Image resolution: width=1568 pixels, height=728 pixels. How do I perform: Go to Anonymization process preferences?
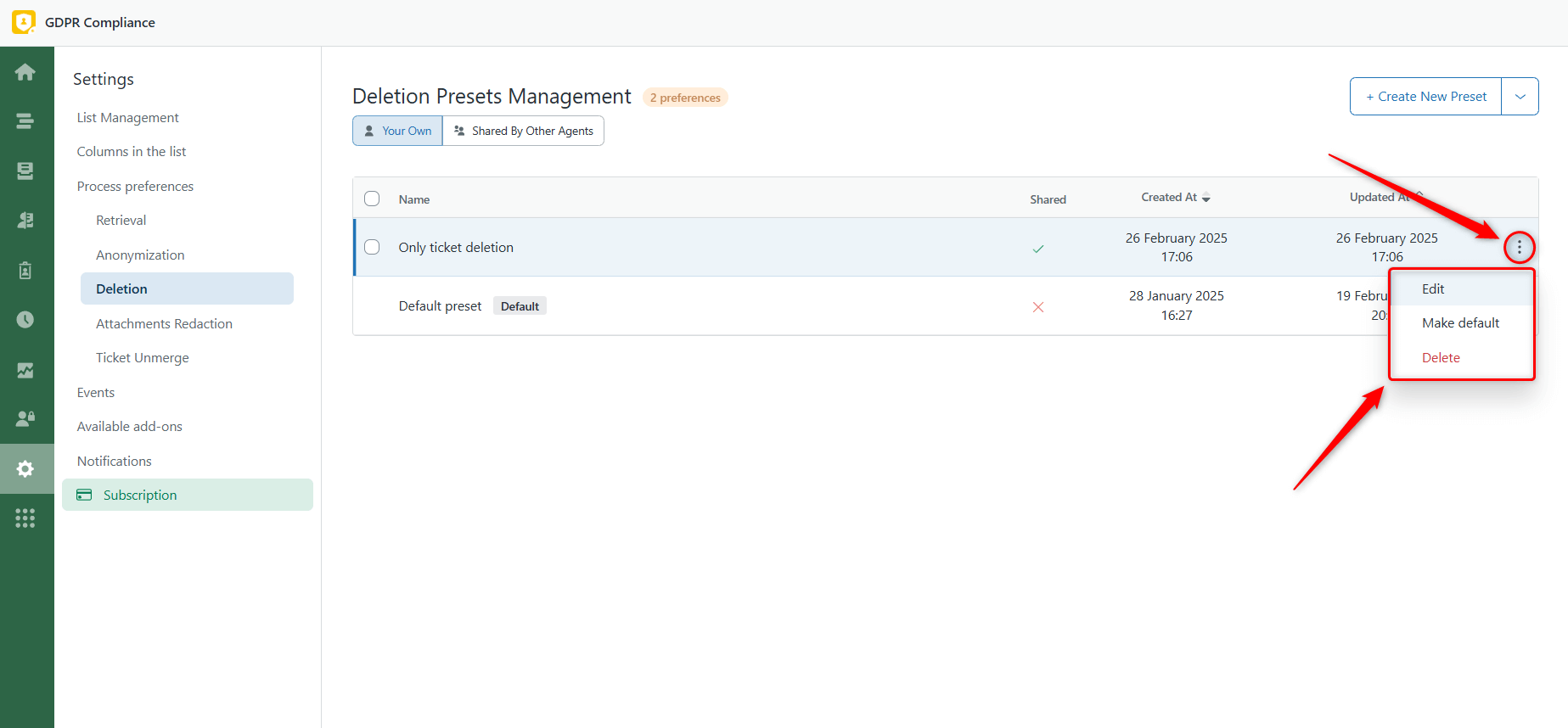140,255
